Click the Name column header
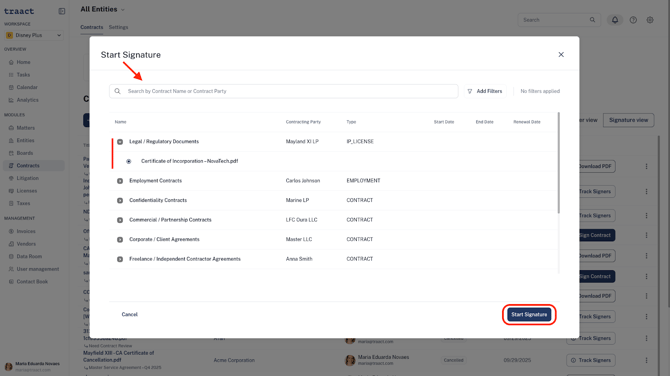 tap(120, 122)
